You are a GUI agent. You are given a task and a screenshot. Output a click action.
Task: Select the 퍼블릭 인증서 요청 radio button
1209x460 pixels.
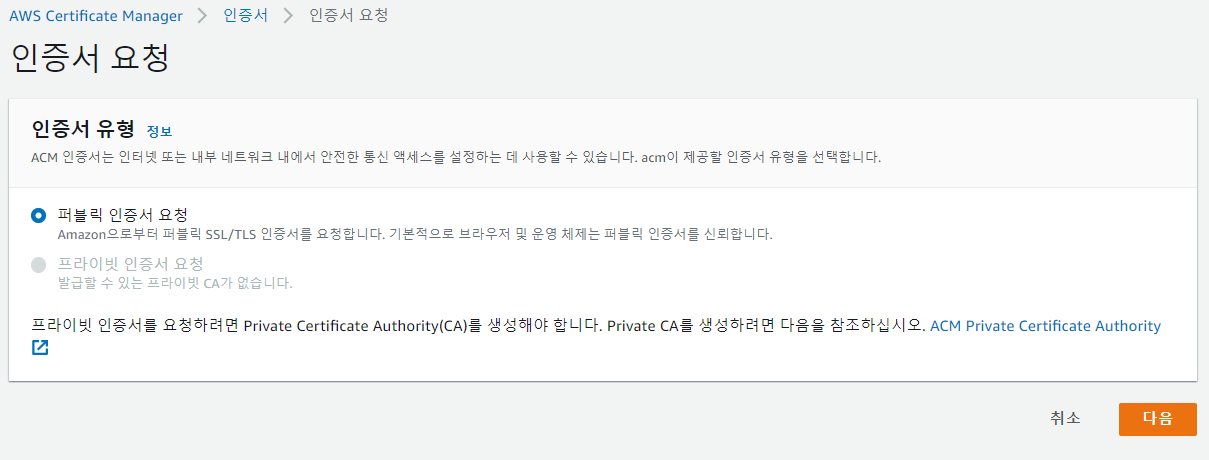point(38,215)
